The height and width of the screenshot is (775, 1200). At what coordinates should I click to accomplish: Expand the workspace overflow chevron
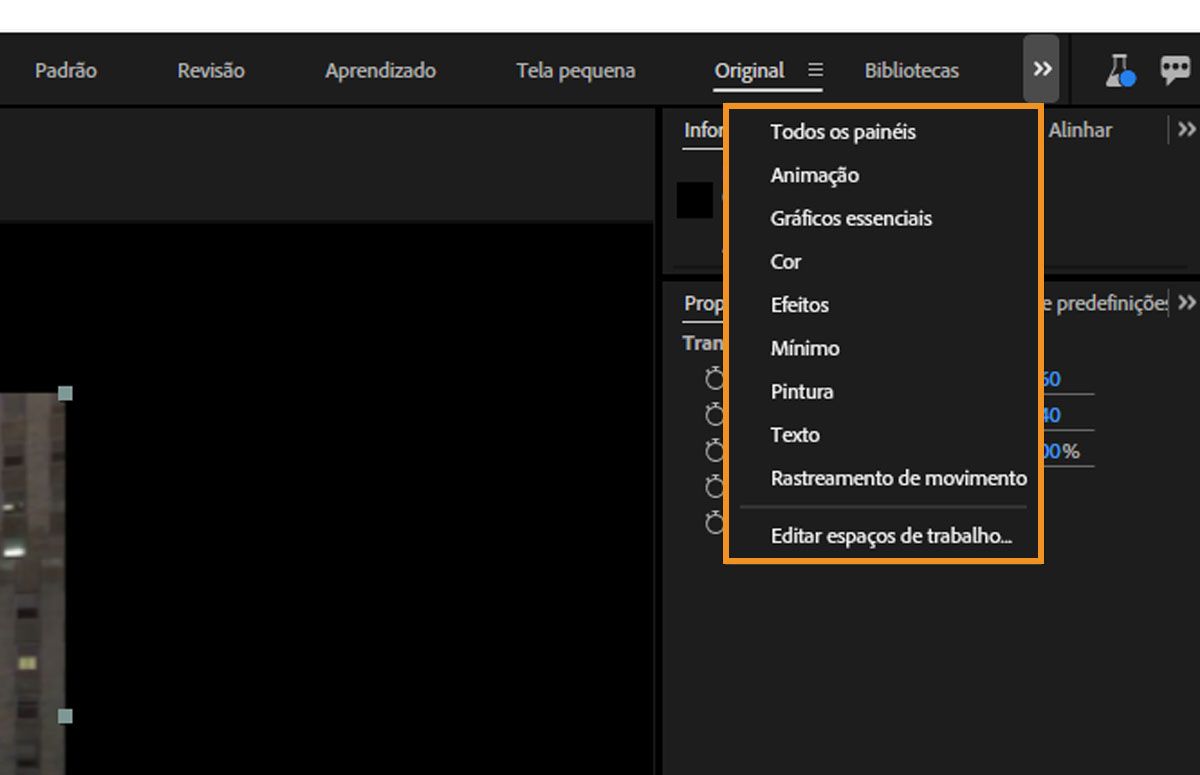(x=1042, y=69)
